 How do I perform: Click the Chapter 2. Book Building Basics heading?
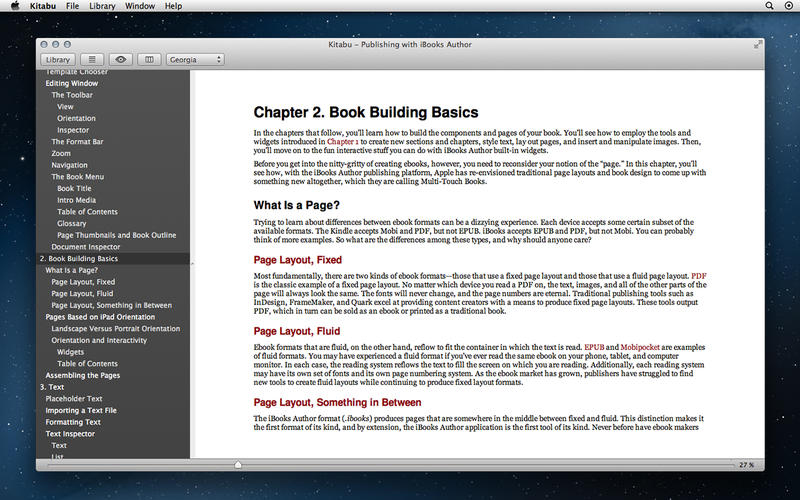pos(366,112)
